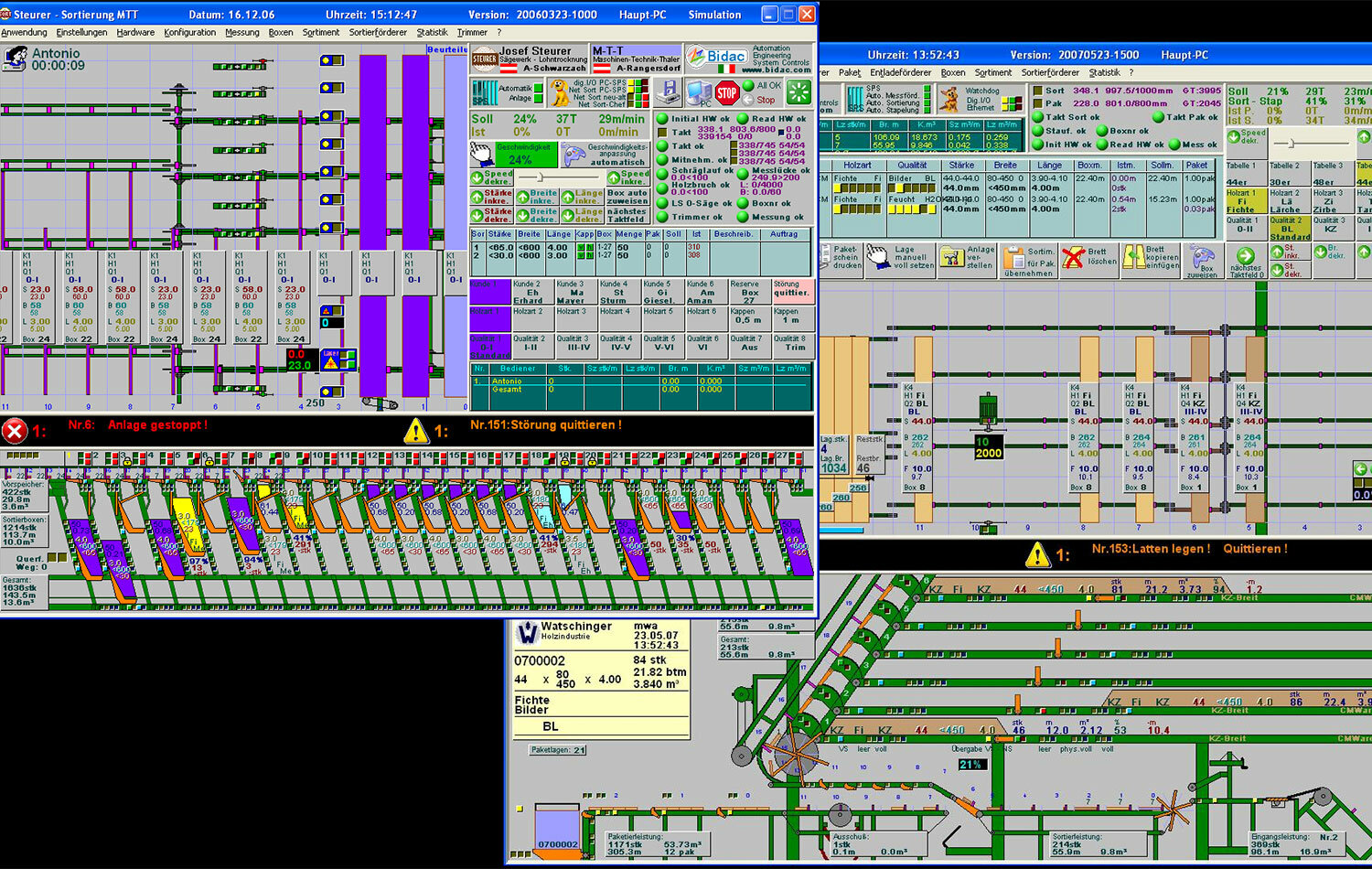Click warning triangle beside Nr.151 Störung quittieren
This screenshot has height=869, width=1372.
pos(417,430)
